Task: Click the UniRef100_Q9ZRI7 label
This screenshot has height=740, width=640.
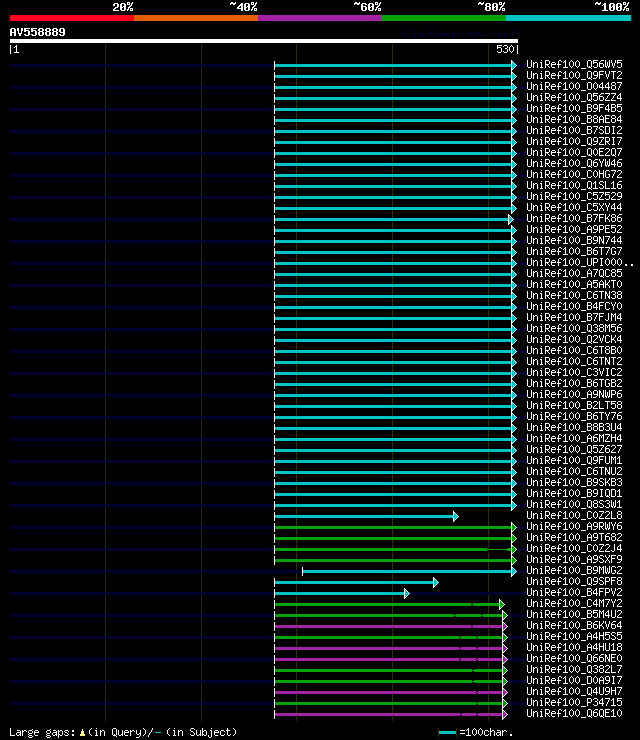Action: tap(574, 142)
